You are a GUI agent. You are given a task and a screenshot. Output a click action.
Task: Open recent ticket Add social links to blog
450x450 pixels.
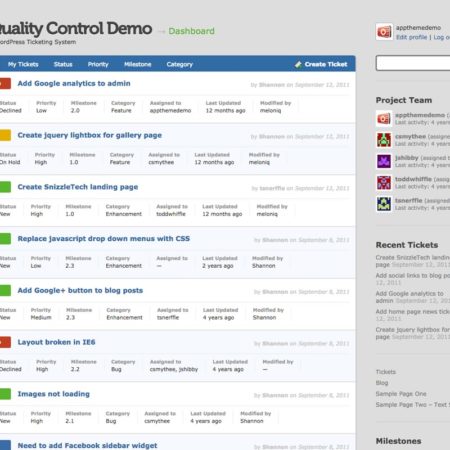coord(413,276)
